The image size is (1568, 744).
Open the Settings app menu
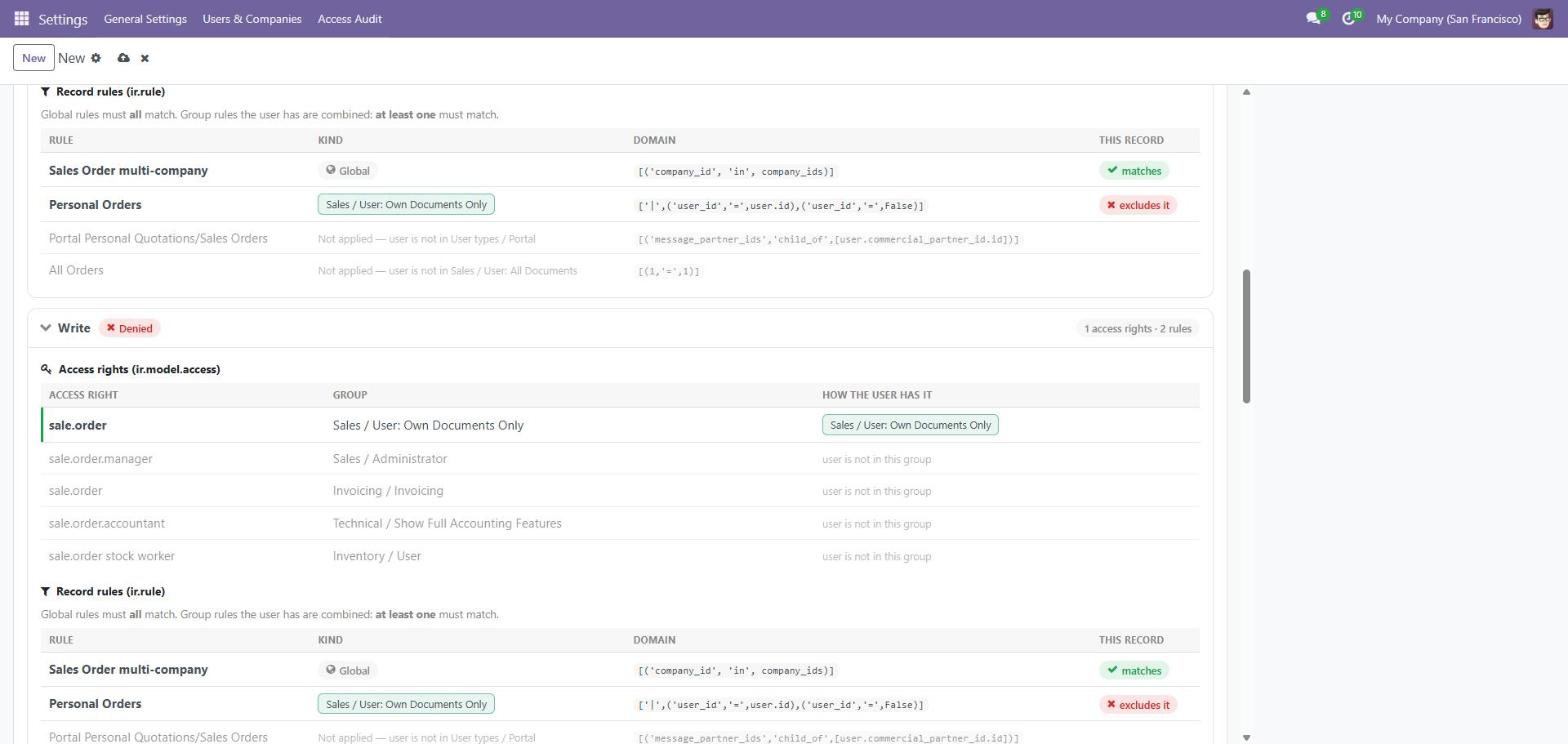tap(63, 19)
